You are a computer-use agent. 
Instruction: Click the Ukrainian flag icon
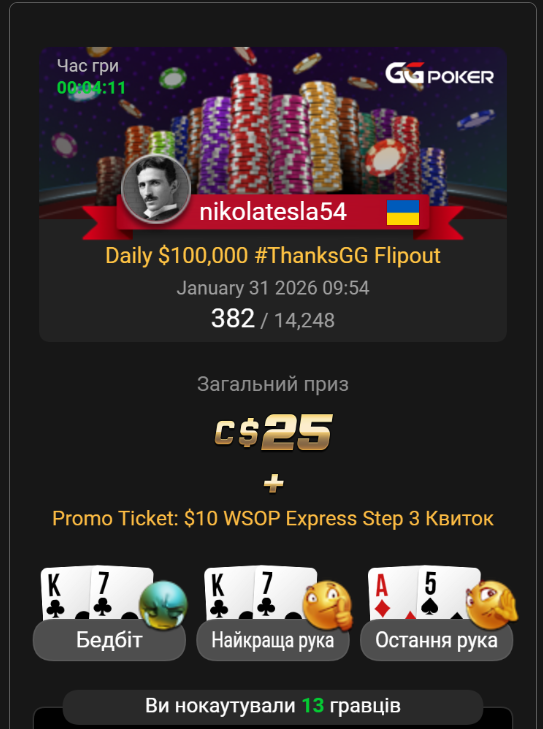click(403, 212)
